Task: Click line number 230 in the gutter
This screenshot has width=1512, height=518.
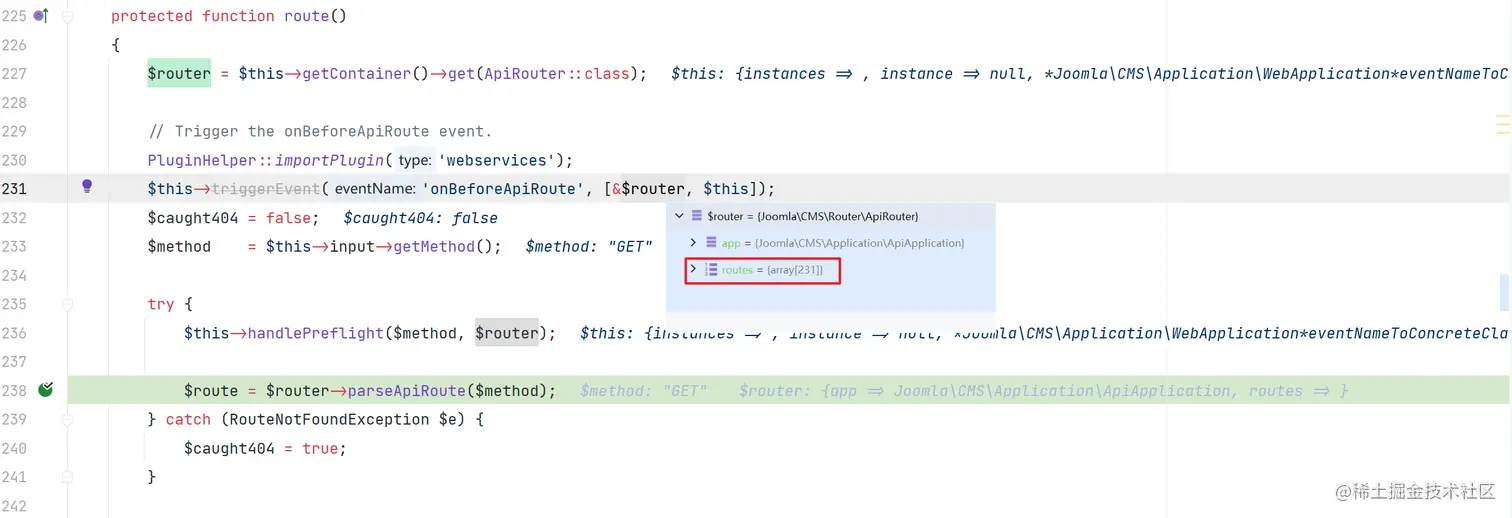Action: (x=14, y=160)
